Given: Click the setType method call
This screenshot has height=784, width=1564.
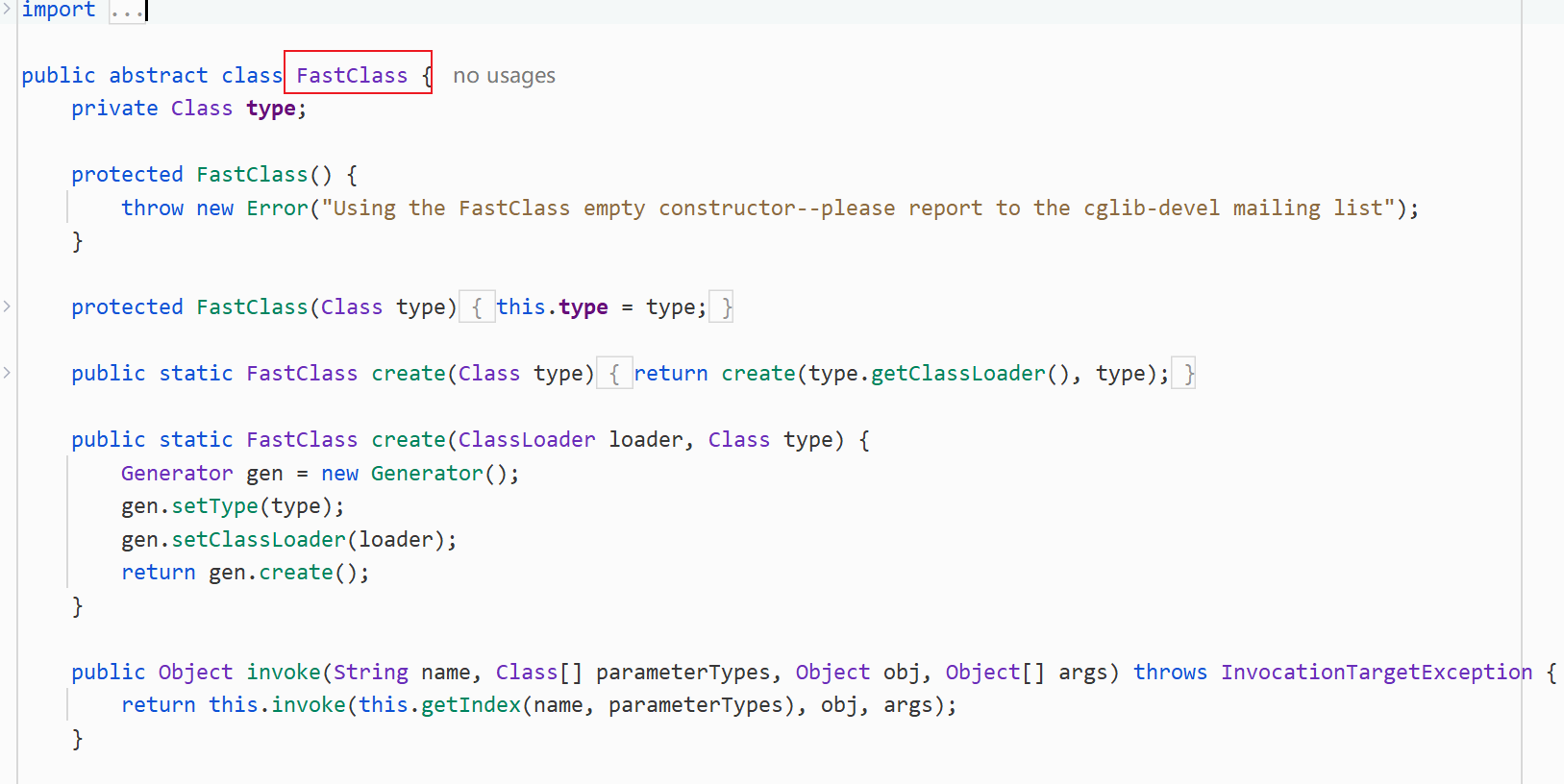Looking at the screenshot, I should pos(214,506).
